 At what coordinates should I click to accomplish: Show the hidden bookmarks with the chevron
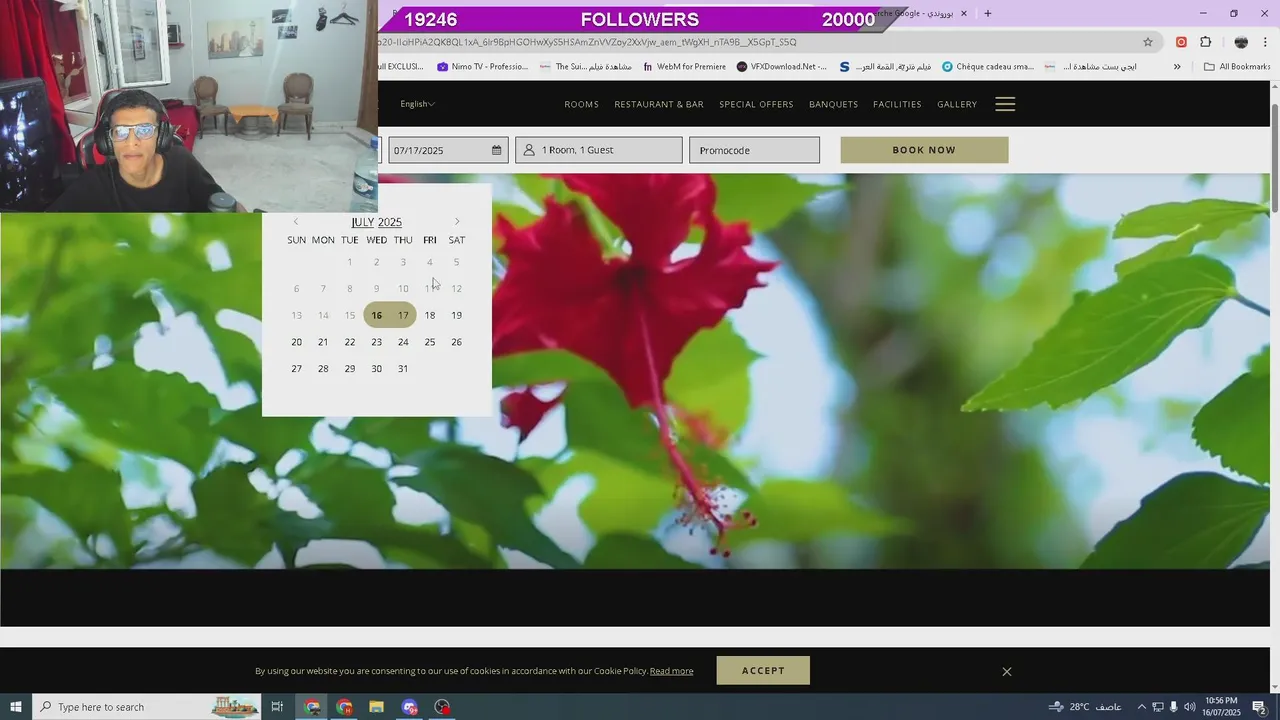click(1177, 67)
